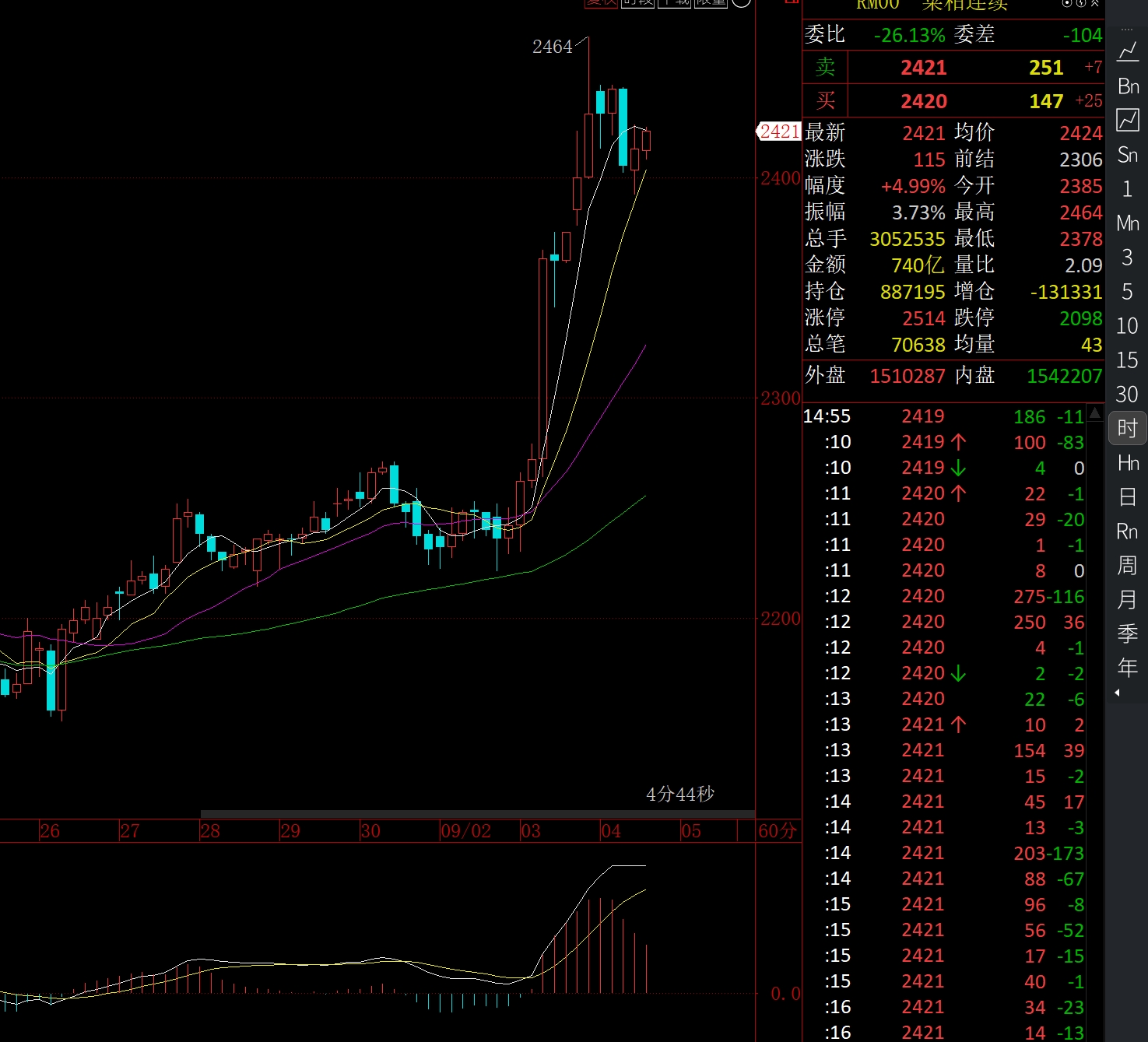Open the time-share line chart icon
This screenshot has height=1042, width=1148.
click(x=1127, y=51)
